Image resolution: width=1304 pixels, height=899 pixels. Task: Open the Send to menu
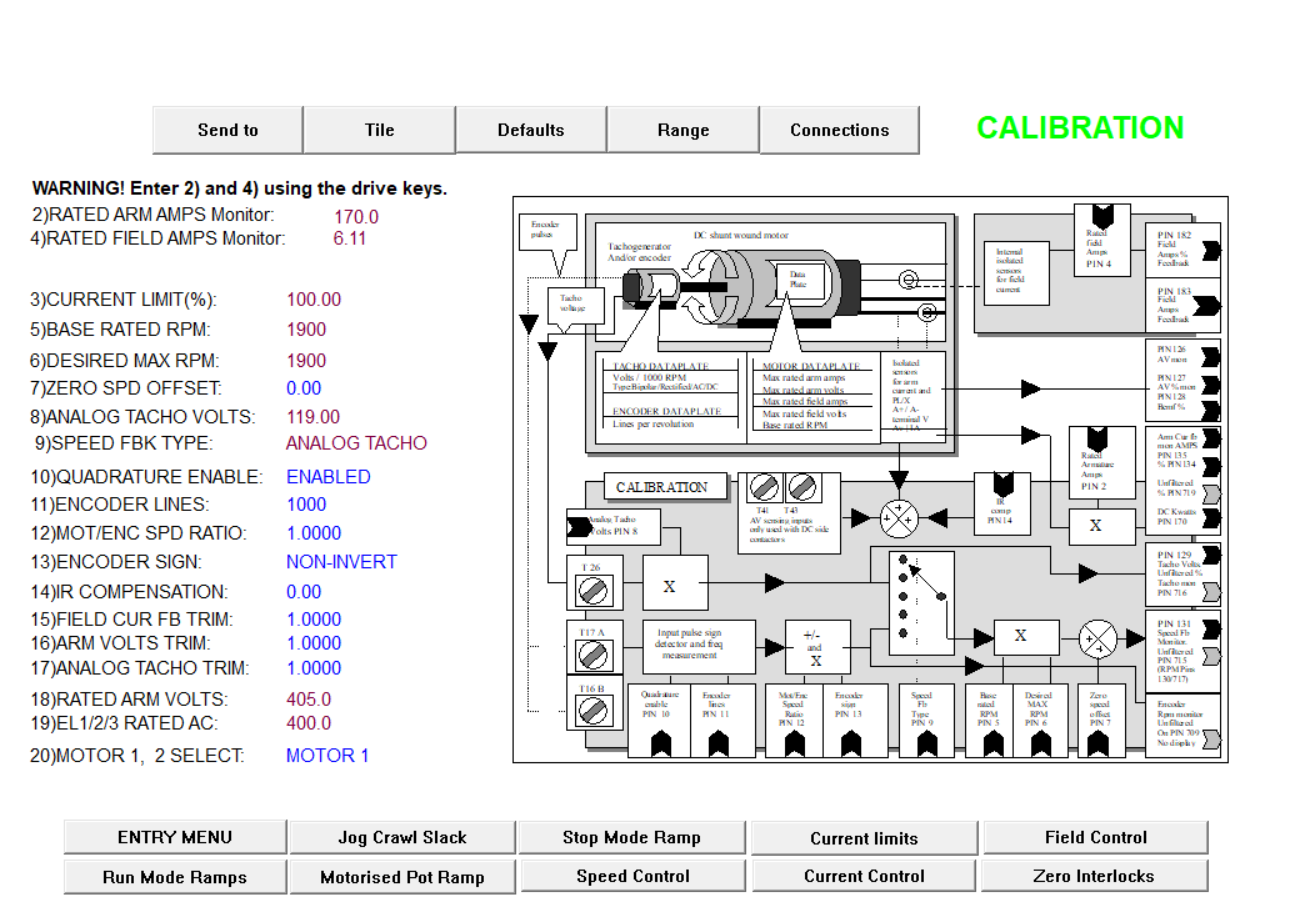click(x=227, y=130)
